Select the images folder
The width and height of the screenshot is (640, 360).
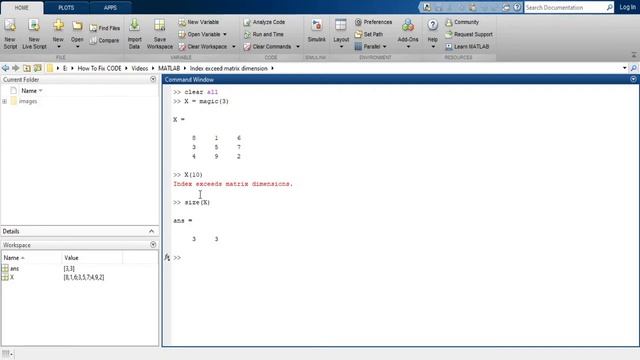coord(28,101)
